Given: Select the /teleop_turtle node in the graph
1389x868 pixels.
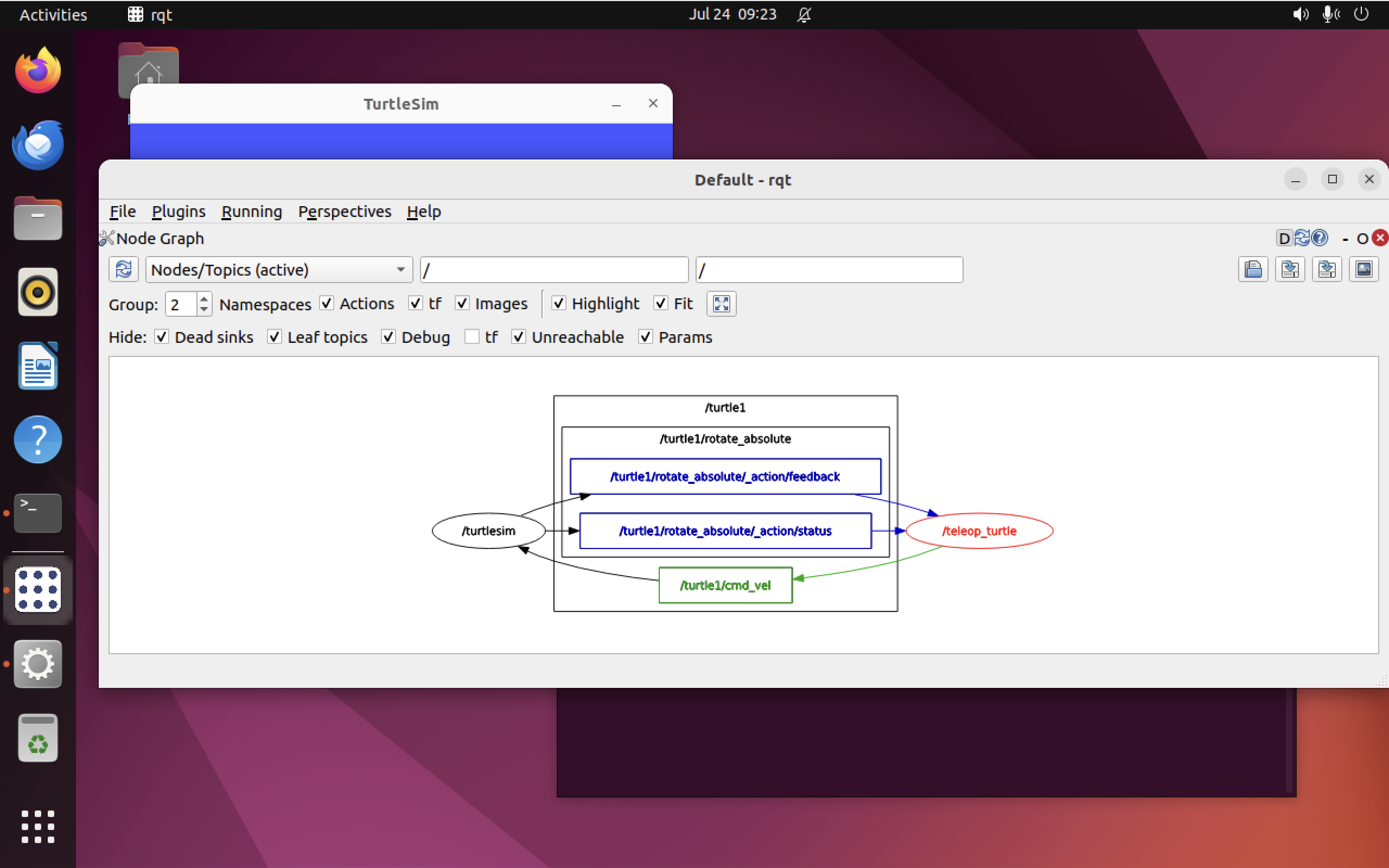Looking at the screenshot, I should (979, 531).
